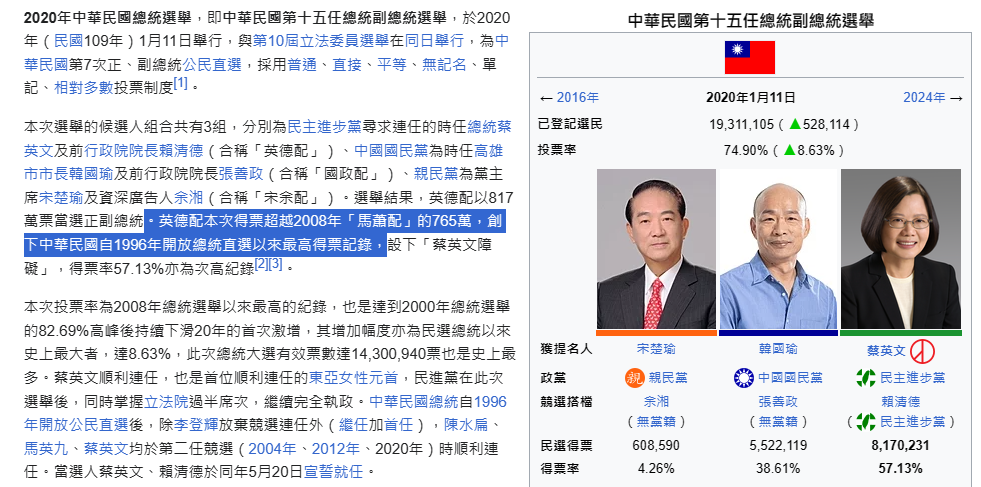
Task: Open 張善政 link in the 競選搭檔 row
Action: (778, 401)
